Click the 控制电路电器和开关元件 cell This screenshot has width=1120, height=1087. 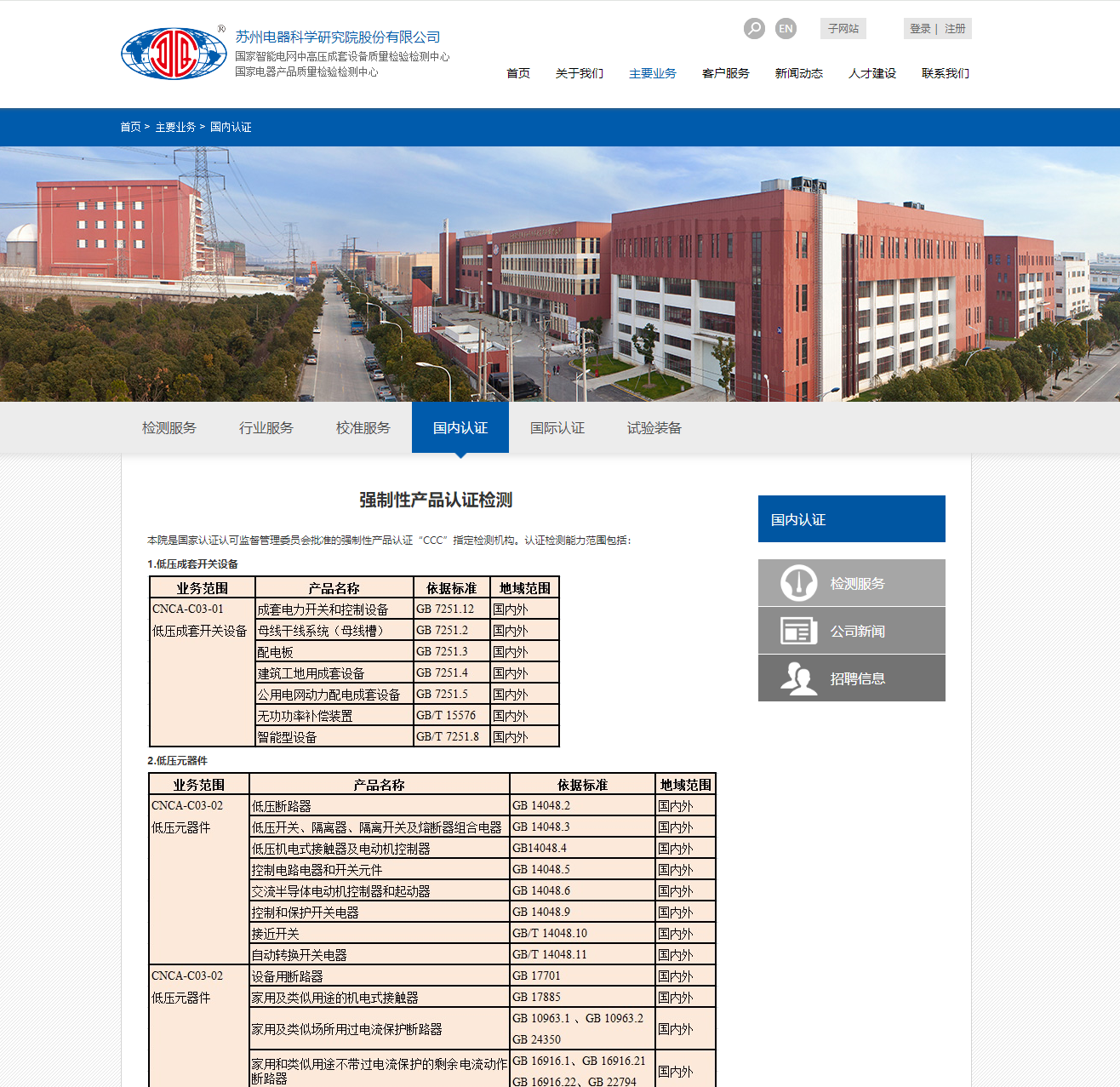tap(380, 869)
